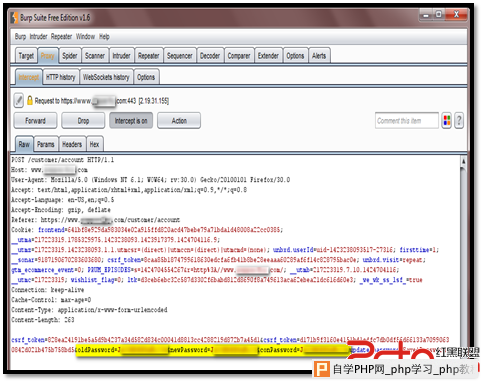
Task: Open the main Options tab beside Extender
Action: [295, 56]
